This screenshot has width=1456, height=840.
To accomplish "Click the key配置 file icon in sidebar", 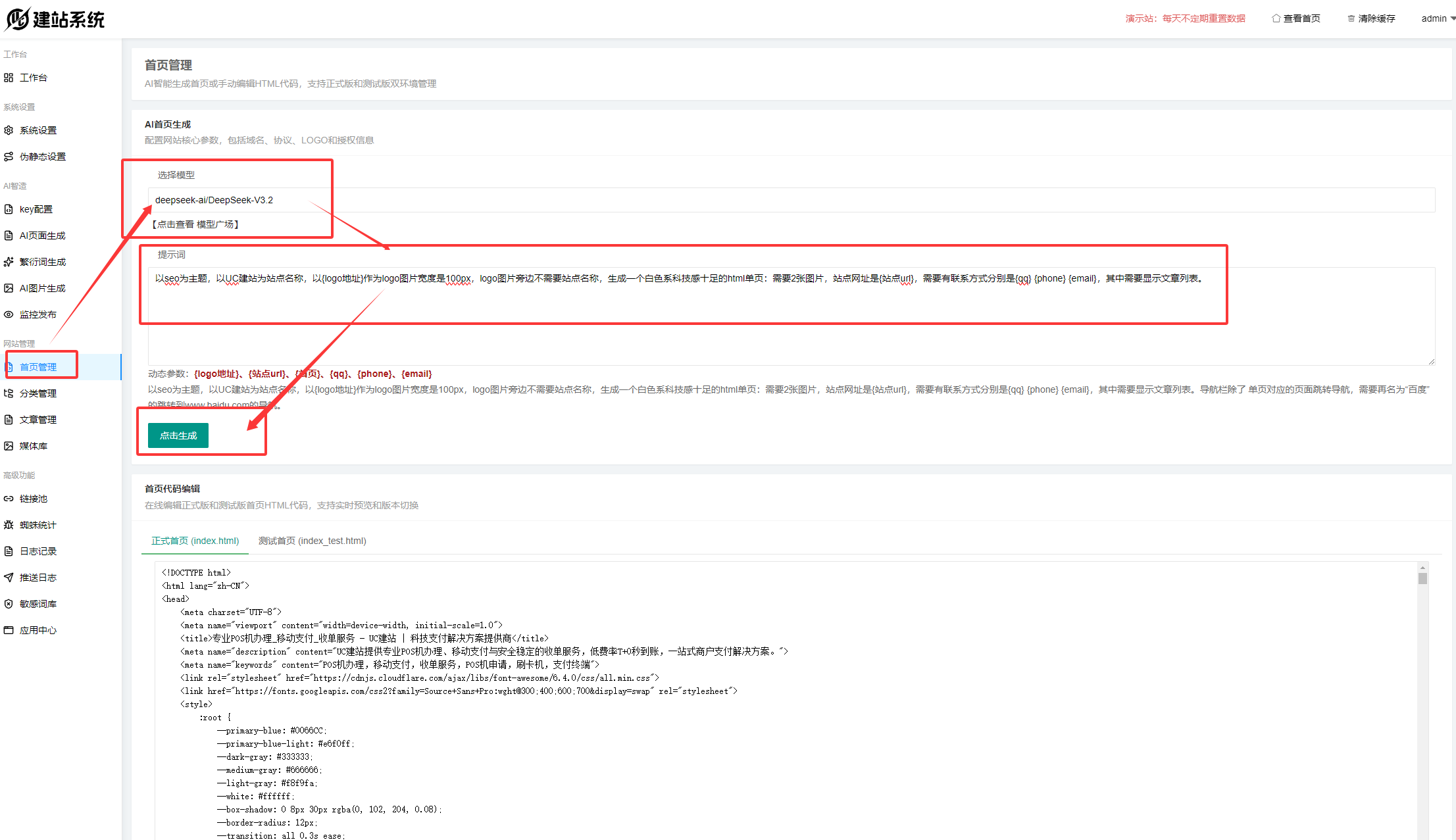I will point(9,209).
